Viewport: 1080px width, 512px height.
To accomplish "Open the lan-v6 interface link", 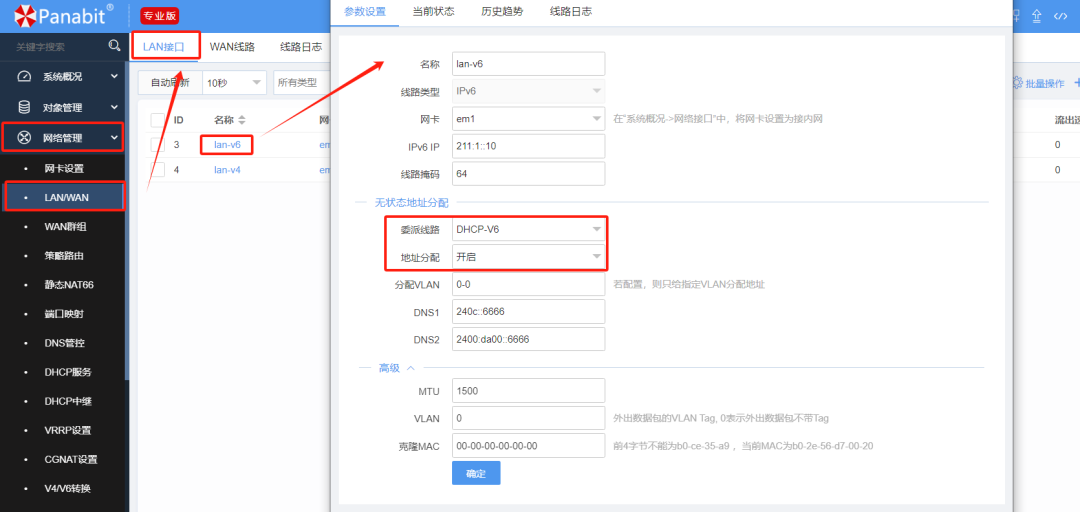I will click(227, 145).
